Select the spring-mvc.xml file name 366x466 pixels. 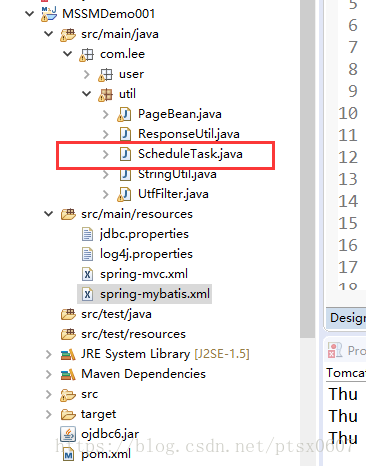coord(144,274)
